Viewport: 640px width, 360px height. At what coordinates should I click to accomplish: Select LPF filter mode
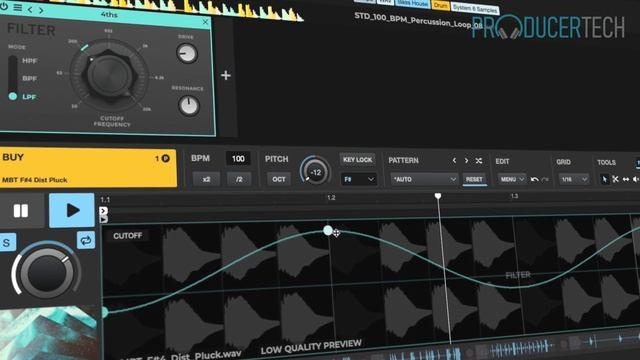[x=29, y=97]
